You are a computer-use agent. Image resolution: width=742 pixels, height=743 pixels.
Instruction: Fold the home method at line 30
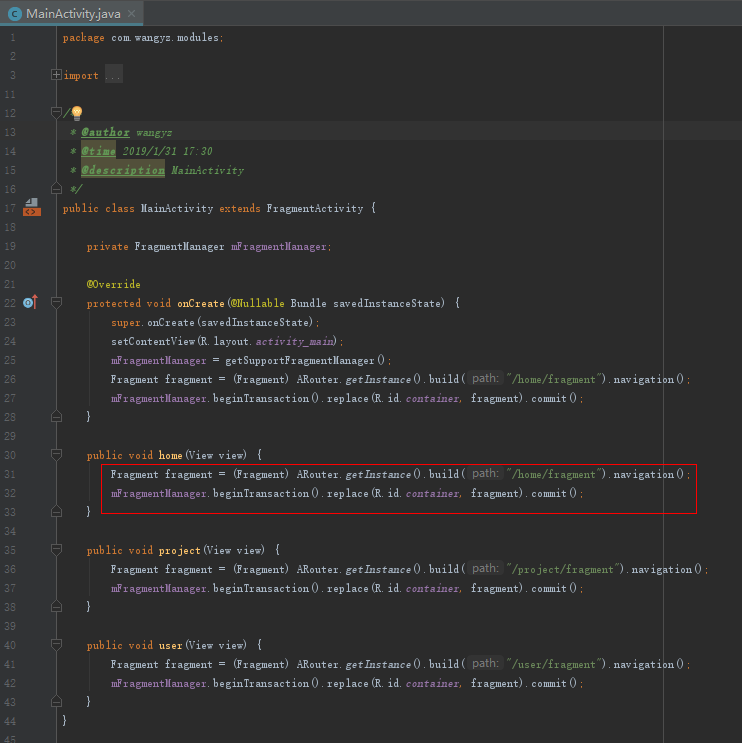57,455
